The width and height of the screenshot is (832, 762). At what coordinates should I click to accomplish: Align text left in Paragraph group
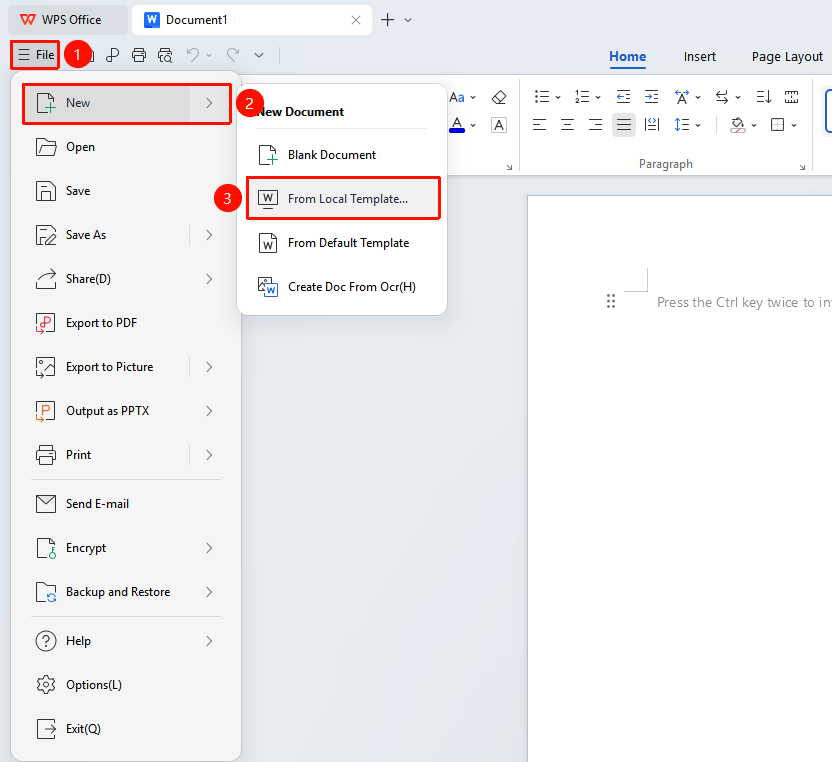tap(539, 125)
